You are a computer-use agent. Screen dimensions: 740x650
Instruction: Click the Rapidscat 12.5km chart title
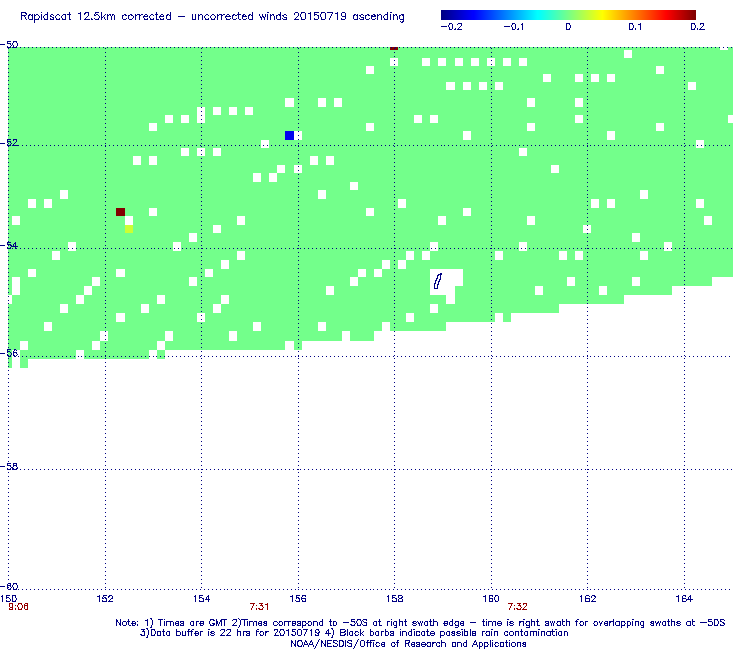[212, 17]
